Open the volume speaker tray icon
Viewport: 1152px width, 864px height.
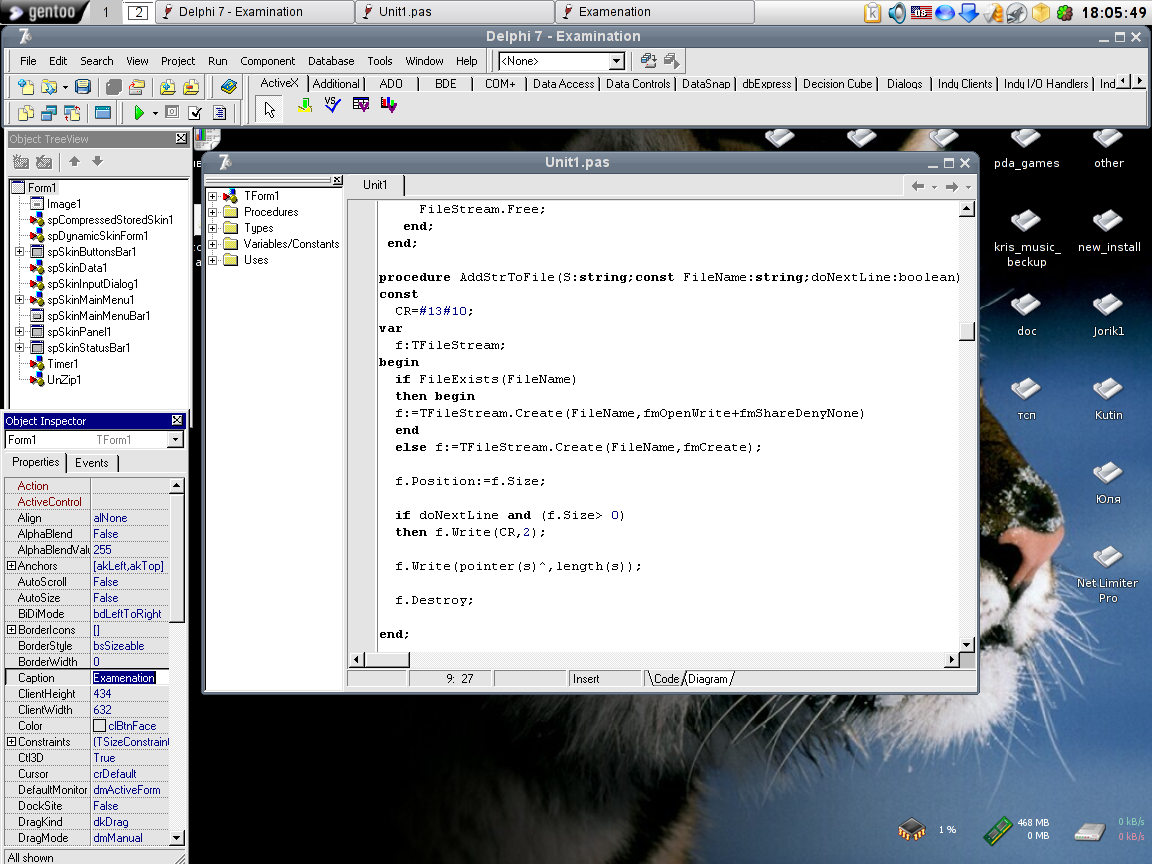pos(897,12)
